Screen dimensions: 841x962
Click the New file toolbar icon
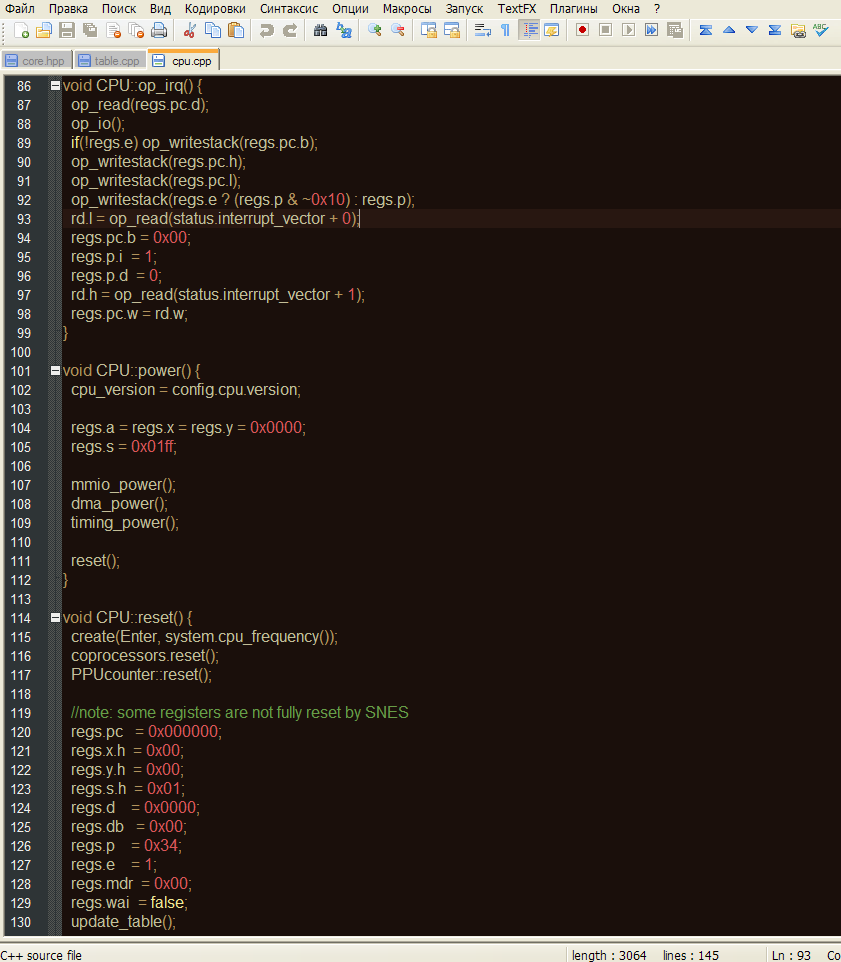(x=20, y=30)
